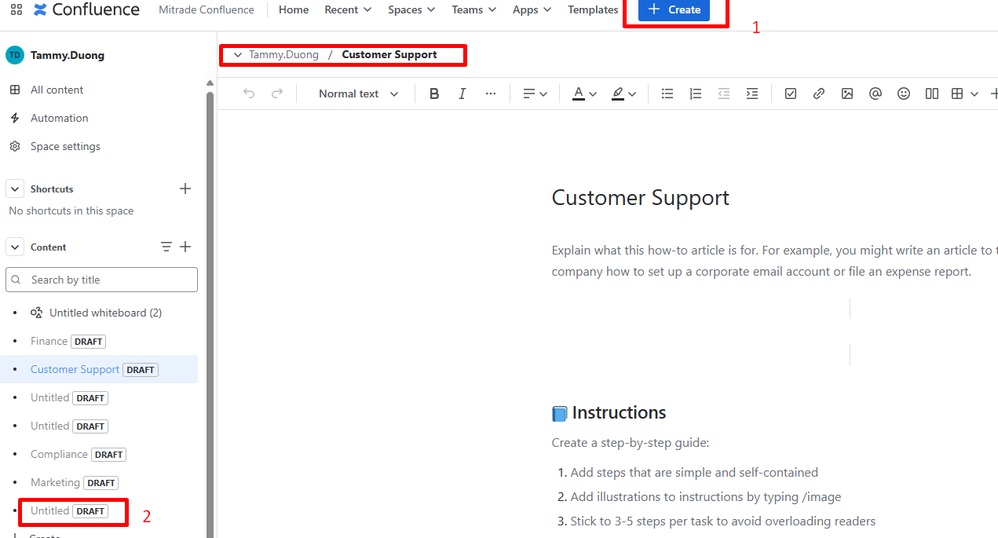The image size is (998, 538).
Task: Collapse the Content section in sidebar
Action: [15, 247]
